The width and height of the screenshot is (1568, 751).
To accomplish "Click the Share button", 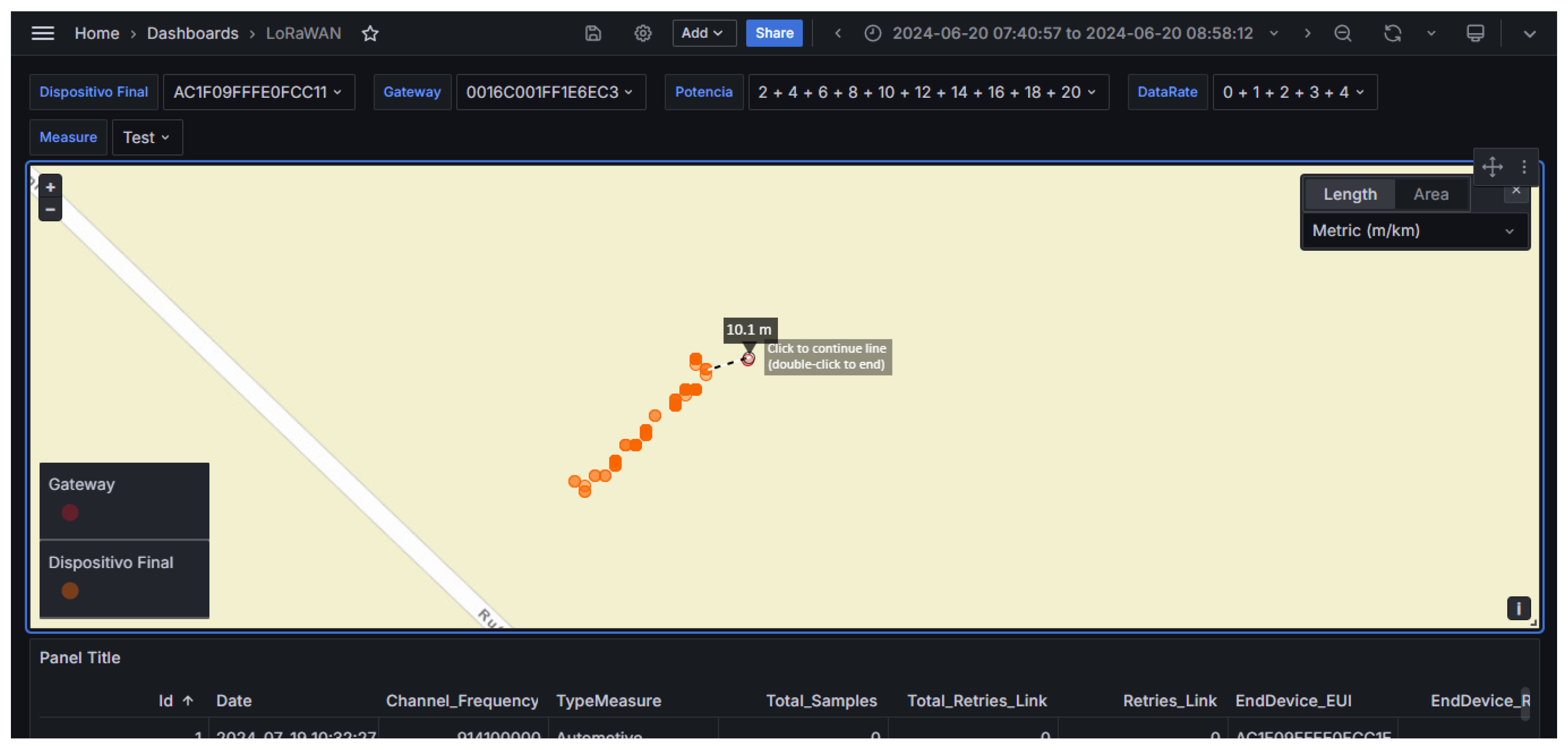I will (x=774, y=33).
